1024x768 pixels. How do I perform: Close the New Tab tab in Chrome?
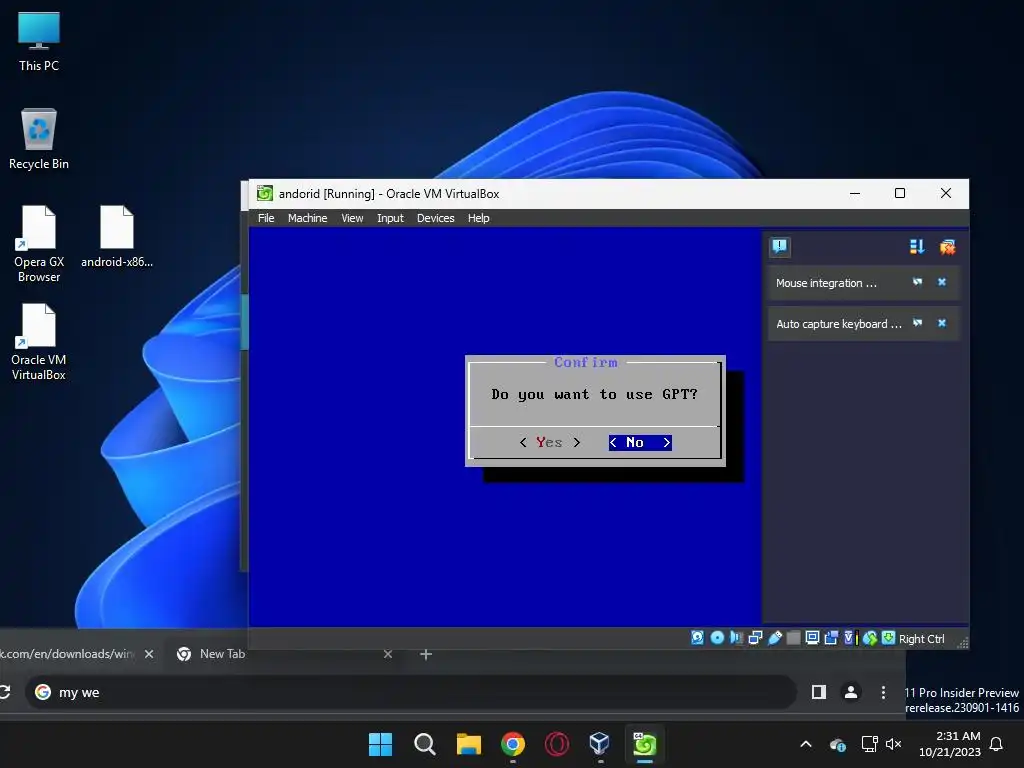(x=388, y=654)
